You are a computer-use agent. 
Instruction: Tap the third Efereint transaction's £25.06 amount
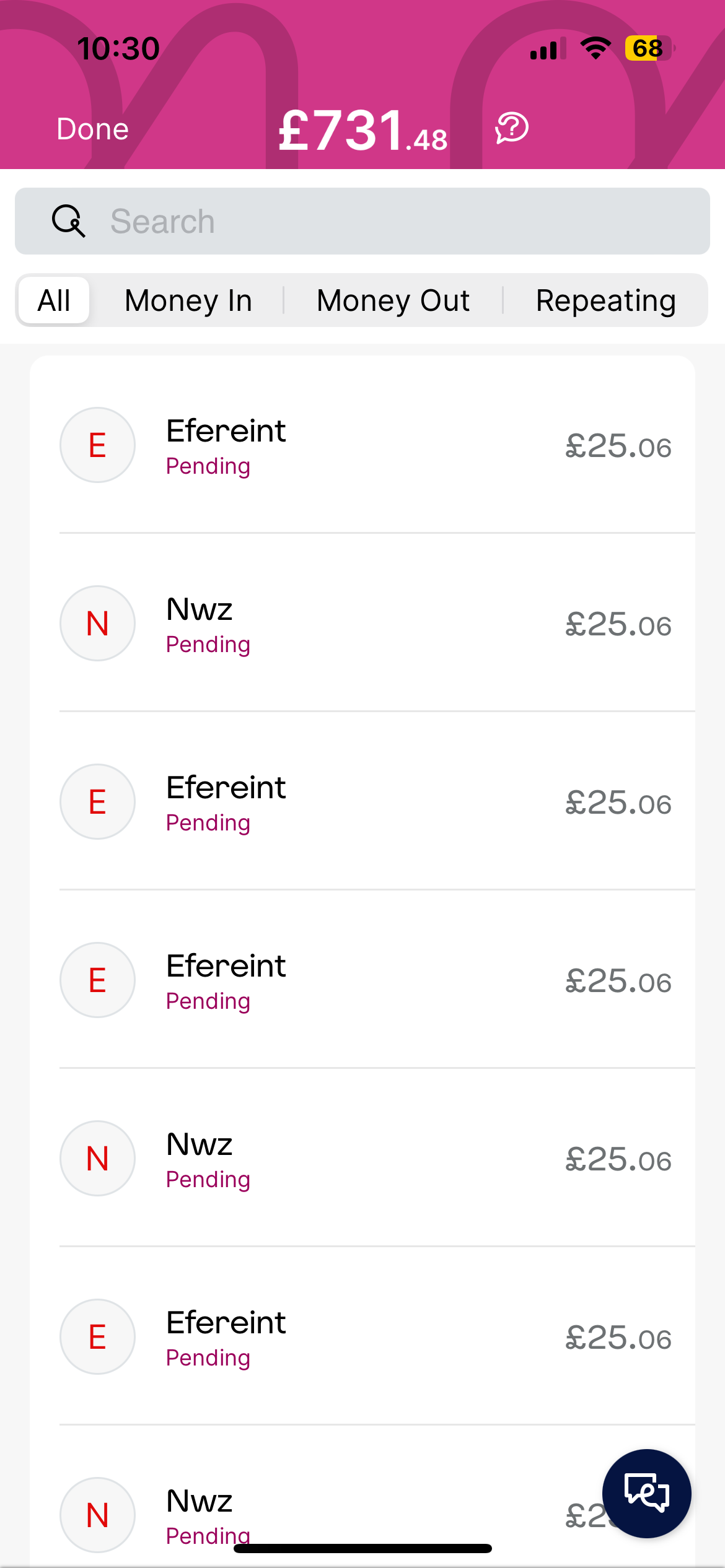pyautogui.click(x=618, y=981)
